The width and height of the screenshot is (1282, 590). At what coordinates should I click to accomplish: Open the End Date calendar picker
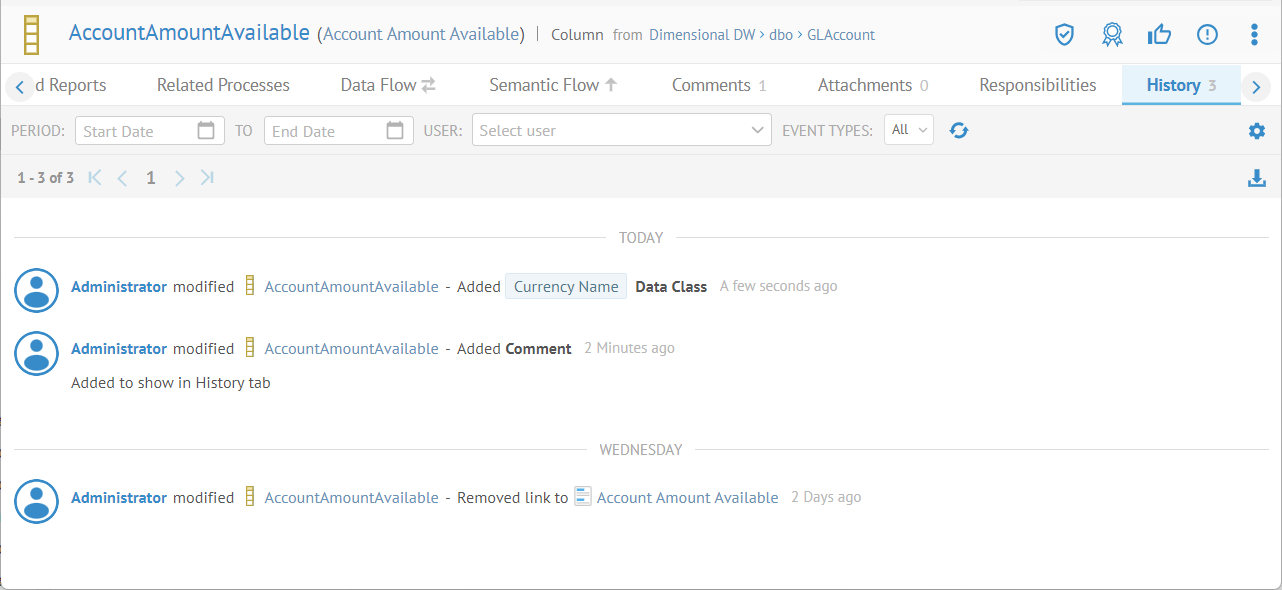[x=395, y=130]
